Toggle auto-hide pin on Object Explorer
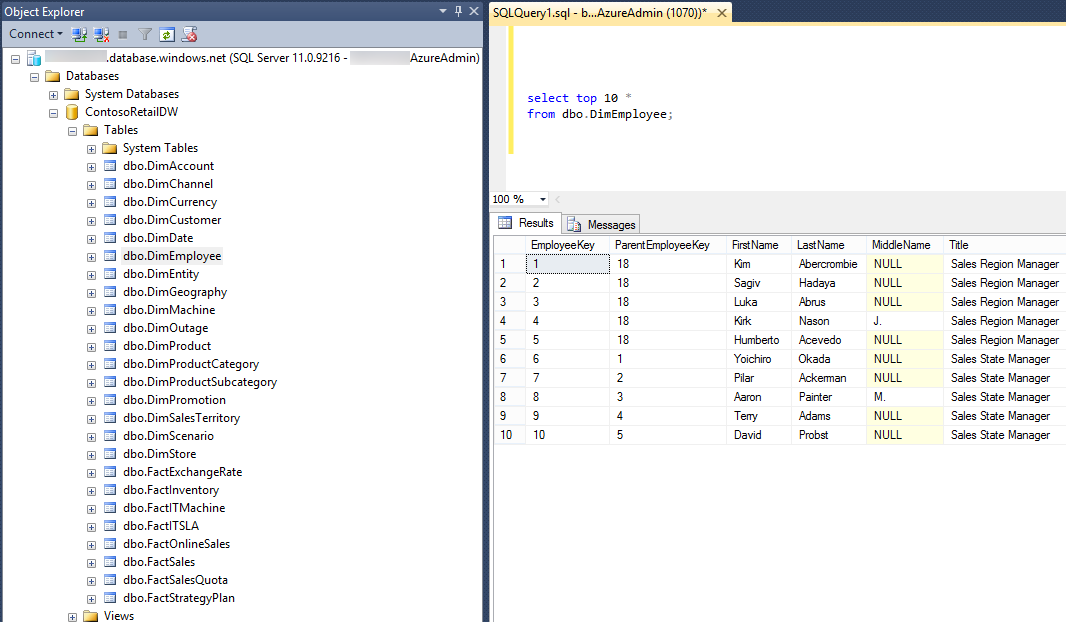Image resolution: width=1066 pixels, height=622 pixels. pyautogui.click(x=456, y=11)
